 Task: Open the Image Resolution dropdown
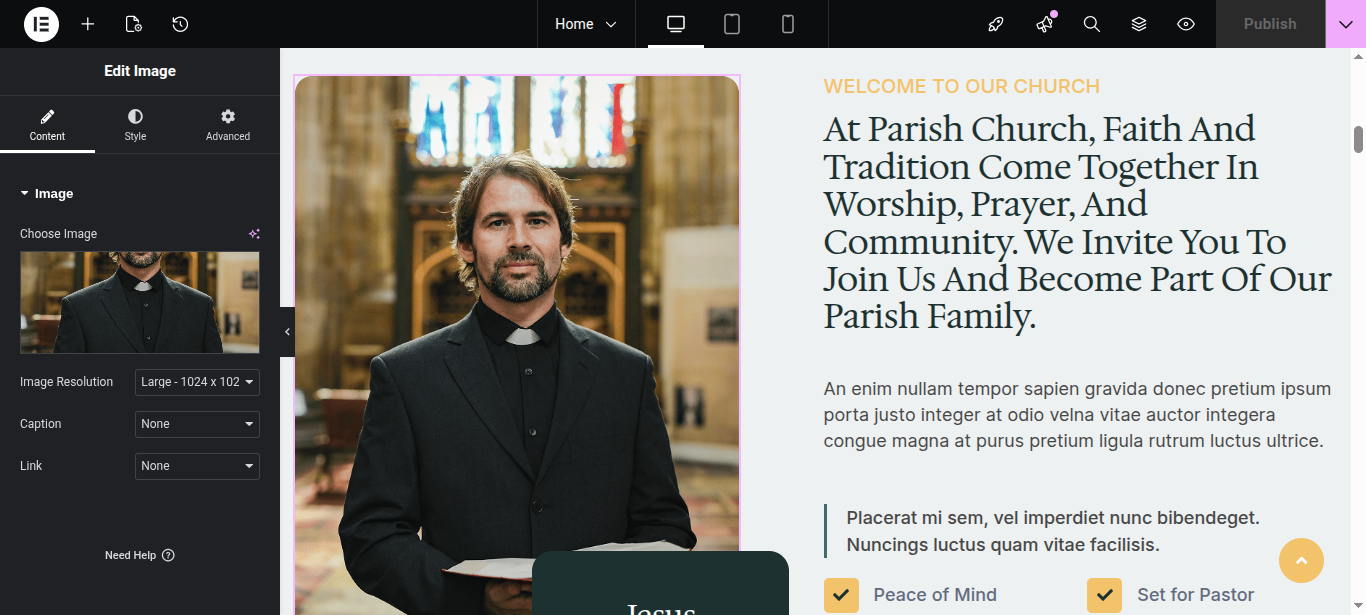click(197, 382)
